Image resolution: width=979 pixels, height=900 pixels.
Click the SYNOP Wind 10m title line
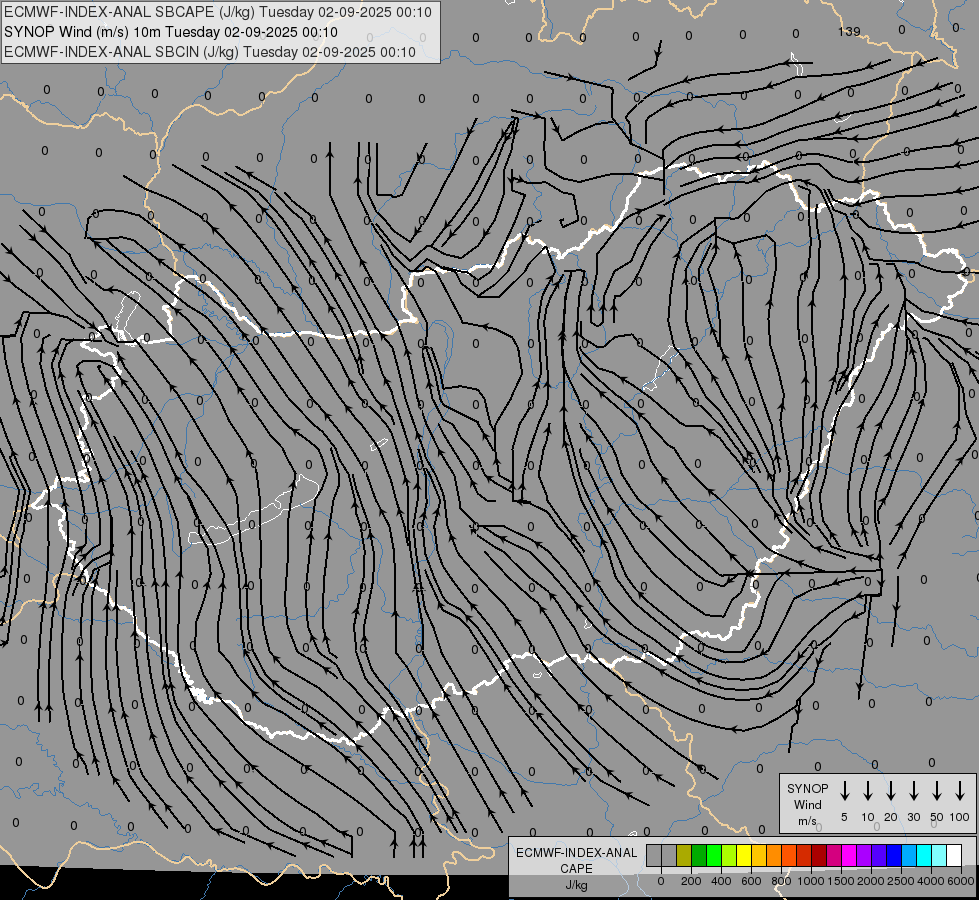tap(171, 32)
